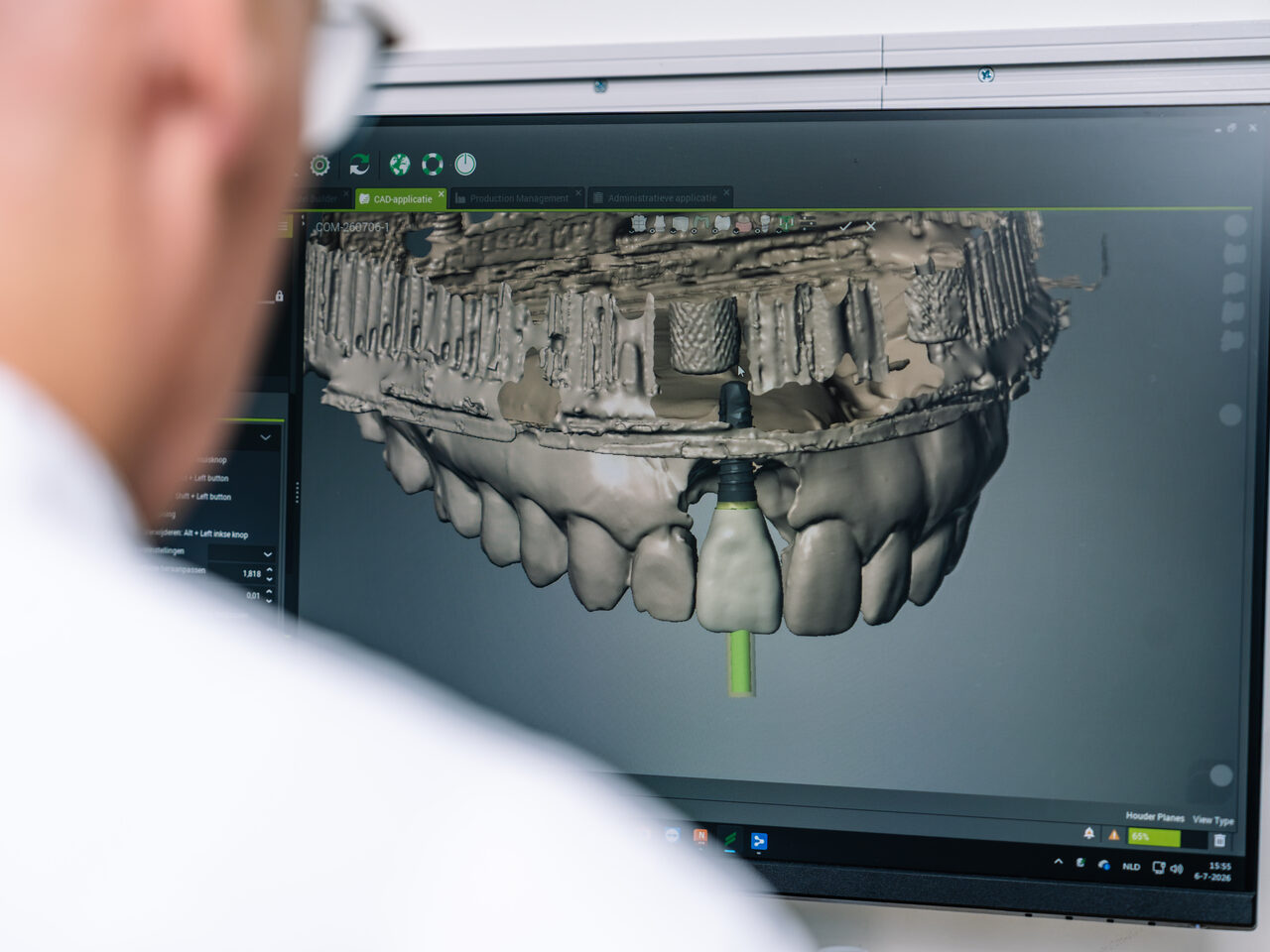Image resolution: width=1270 pixels, height=952 pixels.
Task: Click the View Type label
Action: [1213, 820]
